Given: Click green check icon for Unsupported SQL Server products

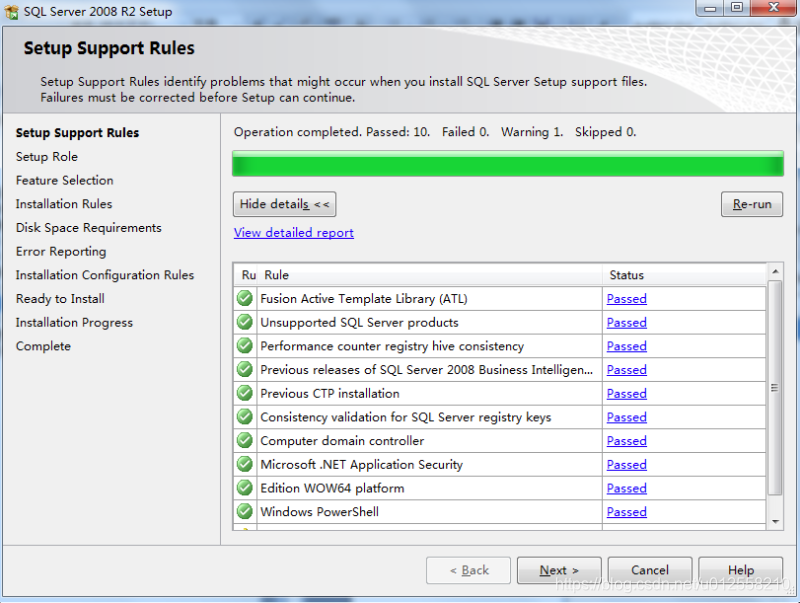Looking at the screenshot, I should 245,322.
